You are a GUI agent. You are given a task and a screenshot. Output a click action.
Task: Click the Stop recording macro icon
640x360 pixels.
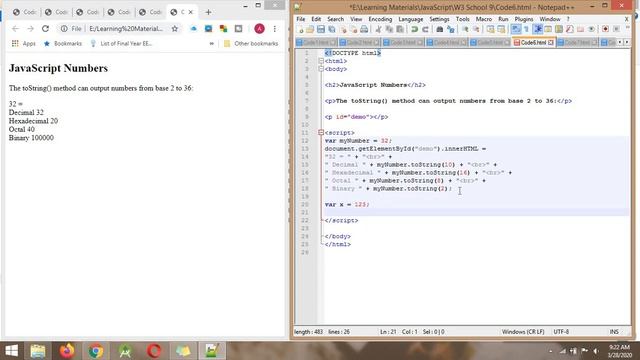point(616,29)
